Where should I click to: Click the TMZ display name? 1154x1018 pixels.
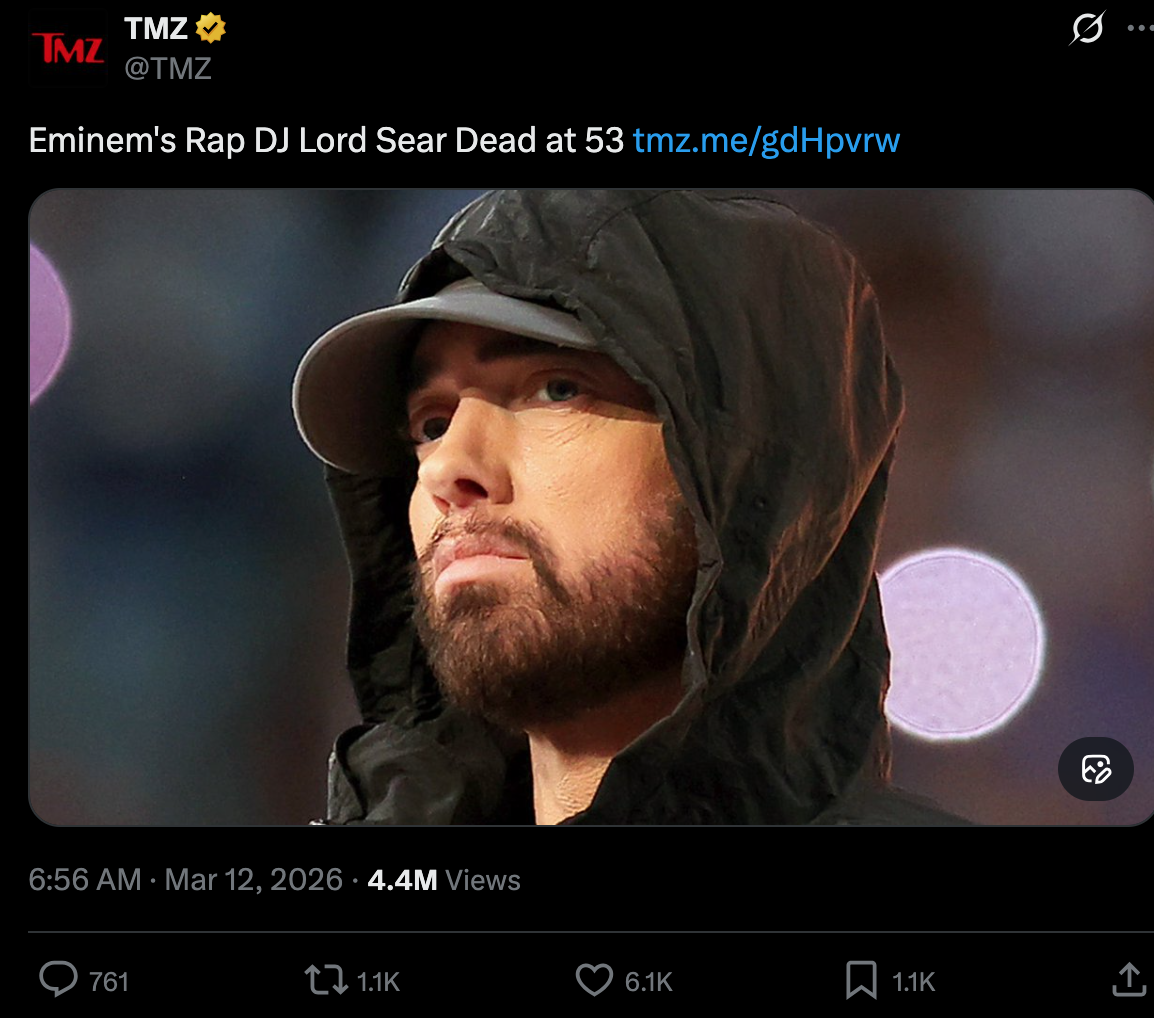156,29
